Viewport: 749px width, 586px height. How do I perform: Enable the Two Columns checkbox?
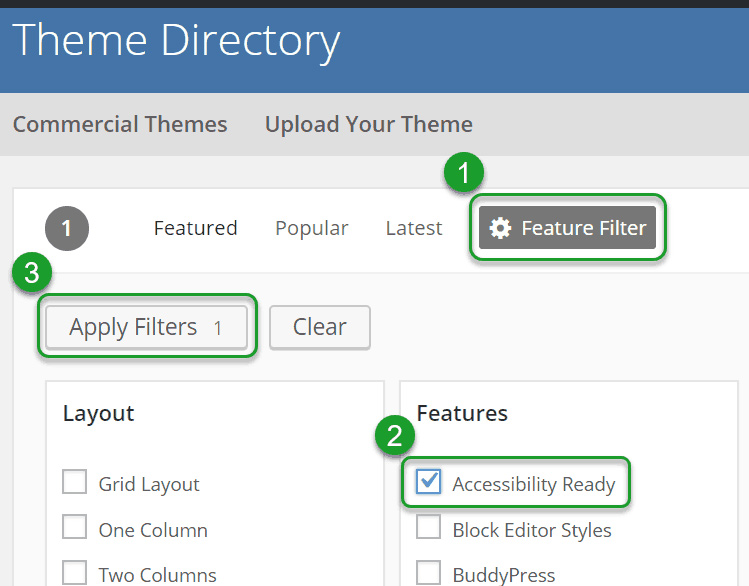[75, 572]
